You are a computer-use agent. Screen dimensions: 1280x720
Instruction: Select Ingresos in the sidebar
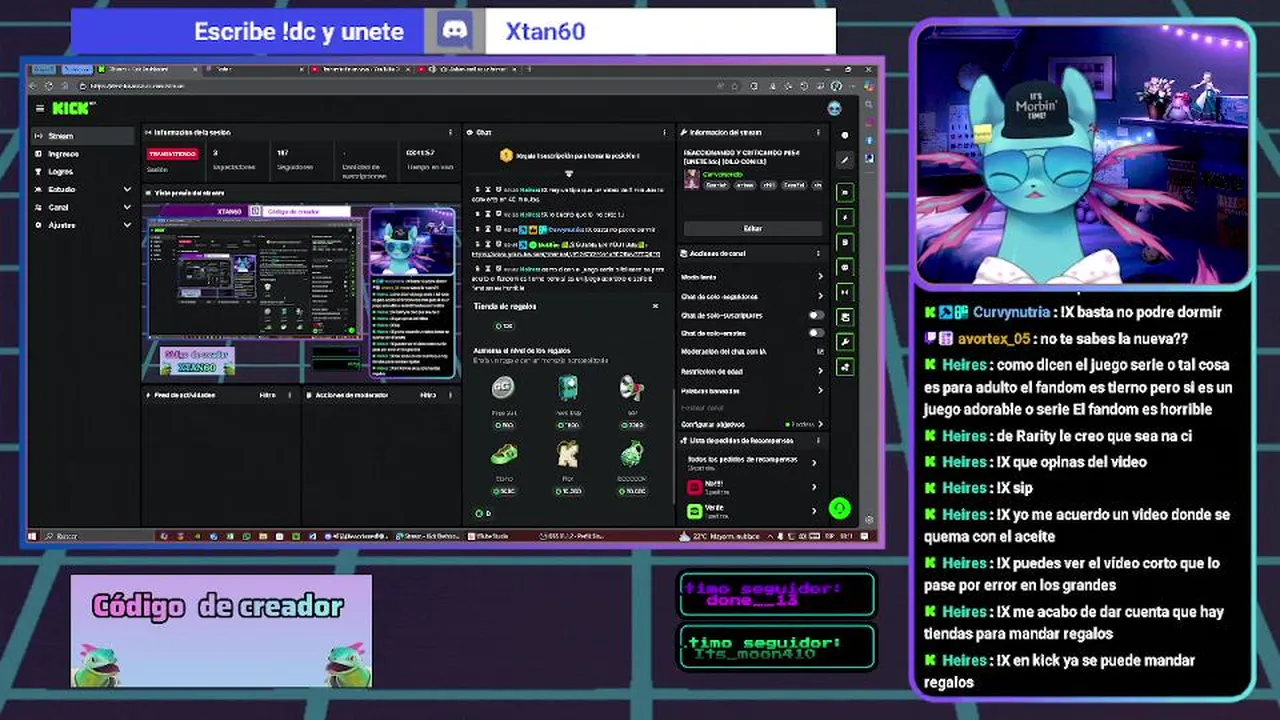point(82,154)
